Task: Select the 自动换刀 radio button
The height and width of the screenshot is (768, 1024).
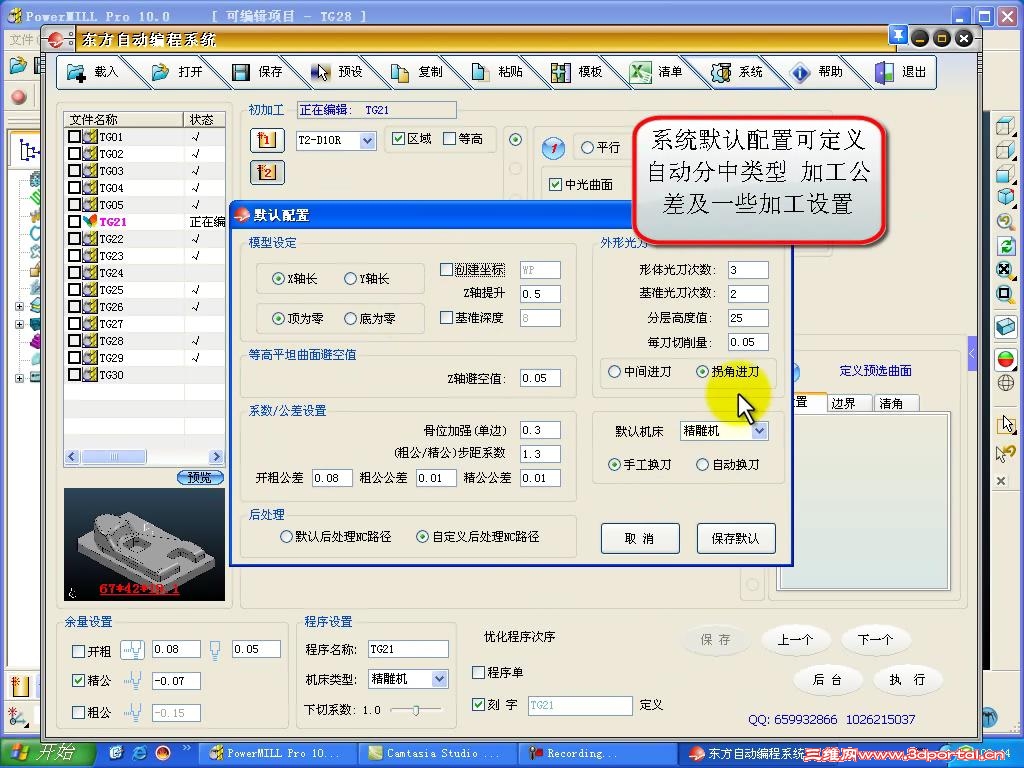Action: 702,465
